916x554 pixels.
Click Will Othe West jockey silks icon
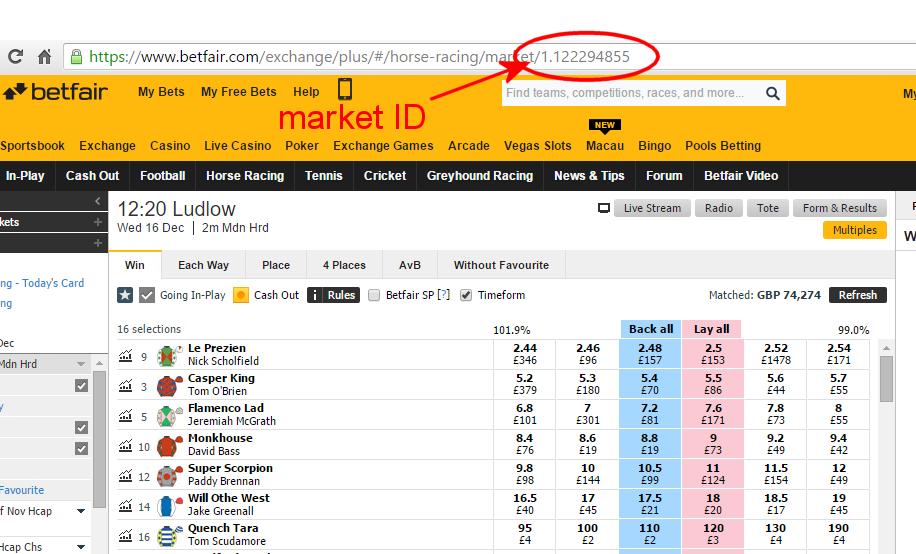[168, 506]
